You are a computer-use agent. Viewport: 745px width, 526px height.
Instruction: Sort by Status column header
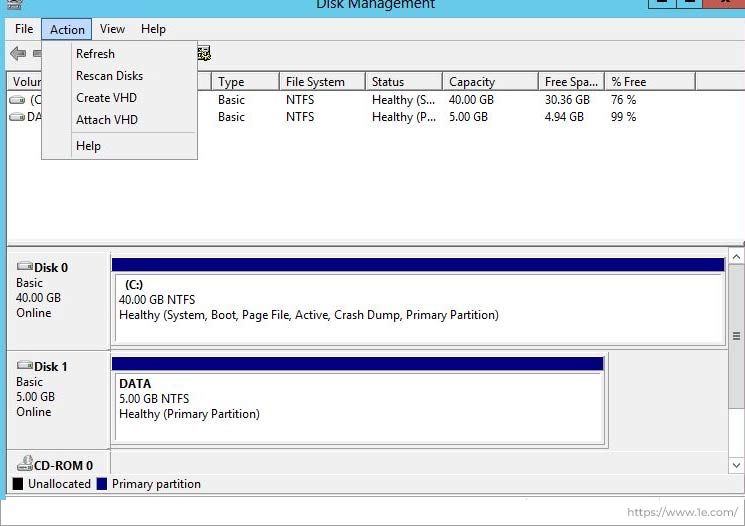[404, 82]
